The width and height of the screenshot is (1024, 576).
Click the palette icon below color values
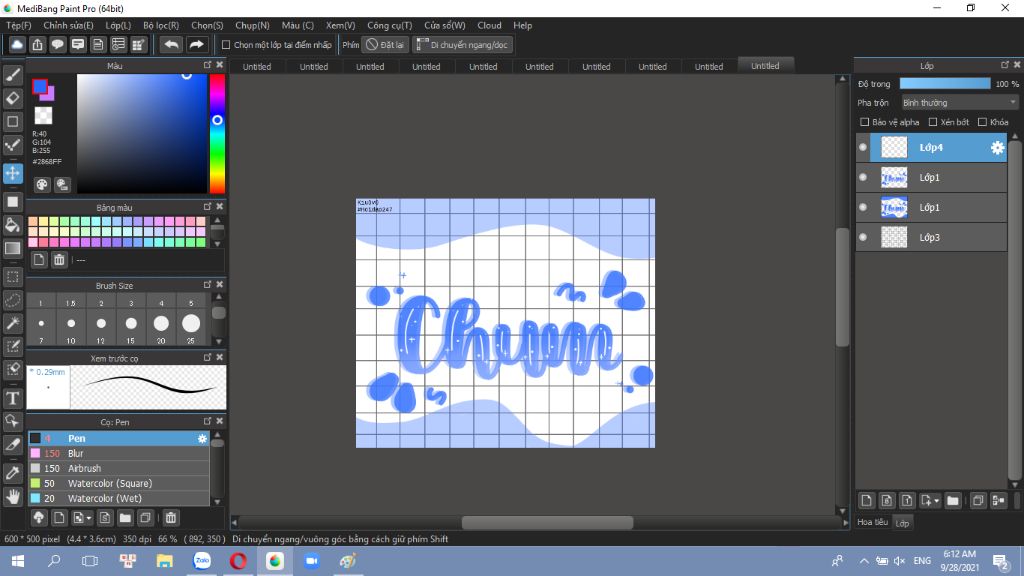coord(42,185)
